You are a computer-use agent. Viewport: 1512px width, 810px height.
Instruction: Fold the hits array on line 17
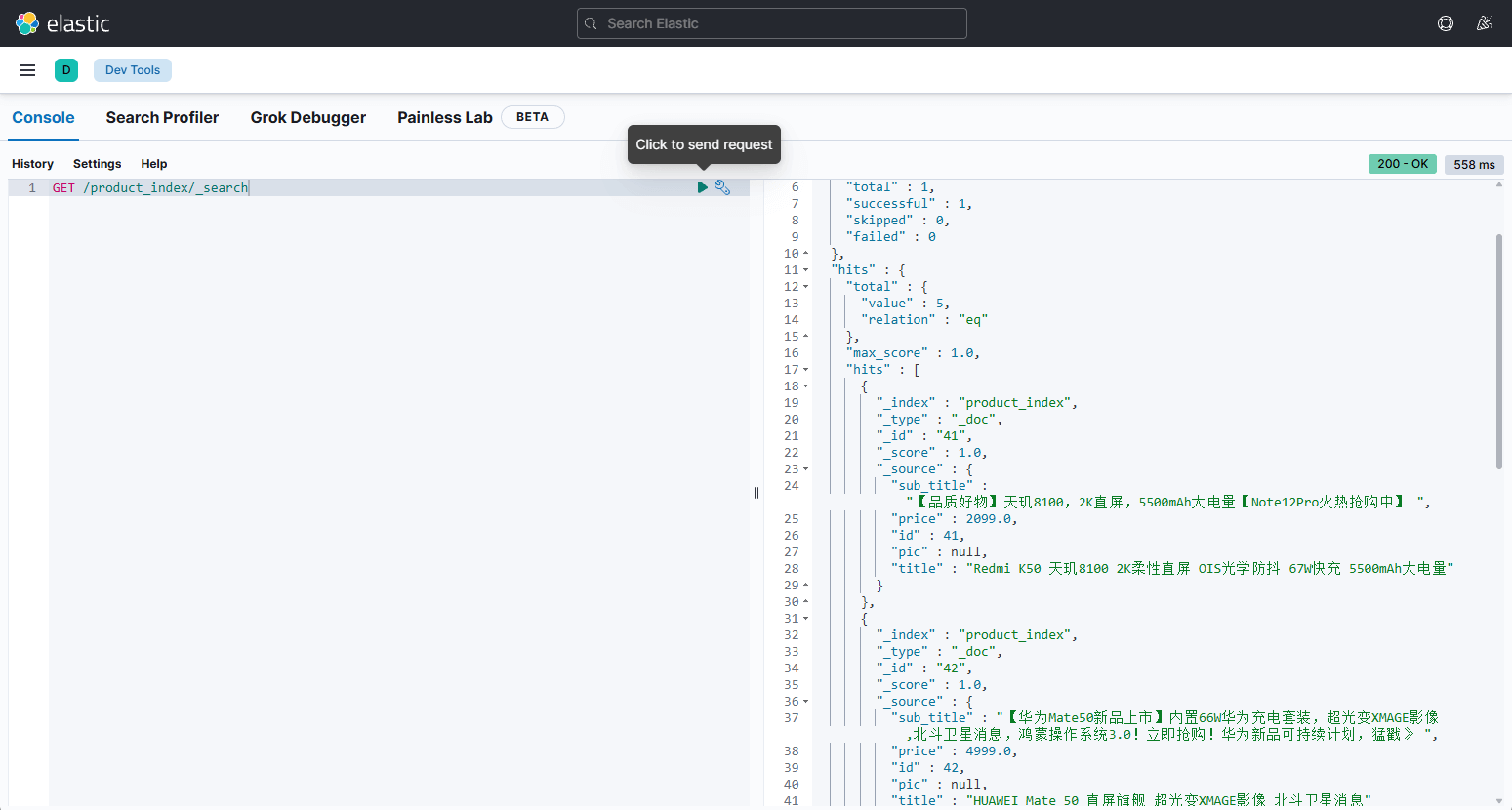tap(806, 370)
